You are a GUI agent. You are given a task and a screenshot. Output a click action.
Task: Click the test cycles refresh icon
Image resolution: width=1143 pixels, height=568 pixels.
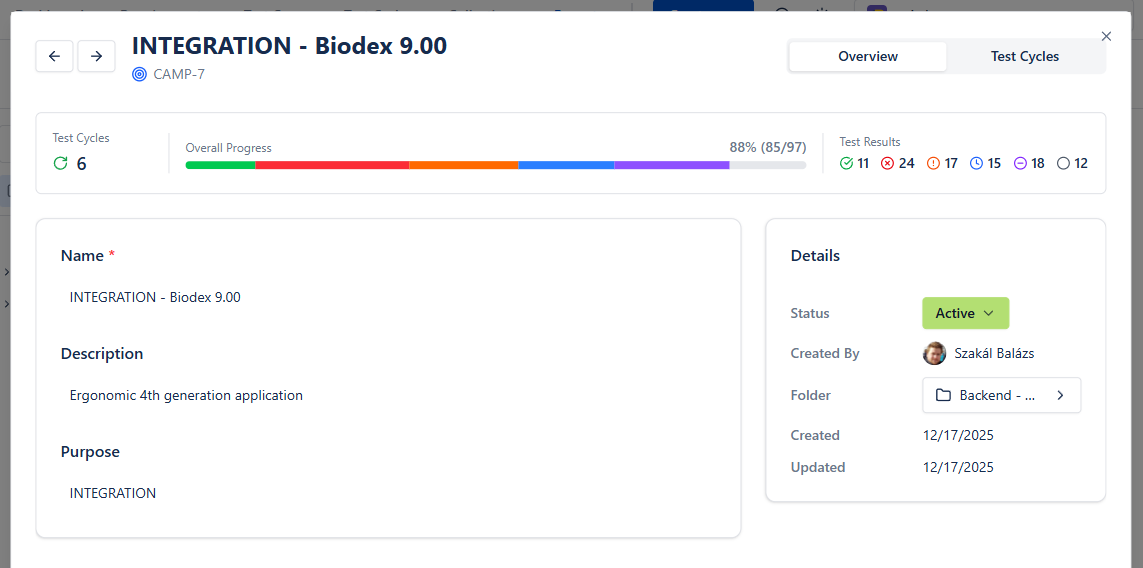click(x=61, y=163)
